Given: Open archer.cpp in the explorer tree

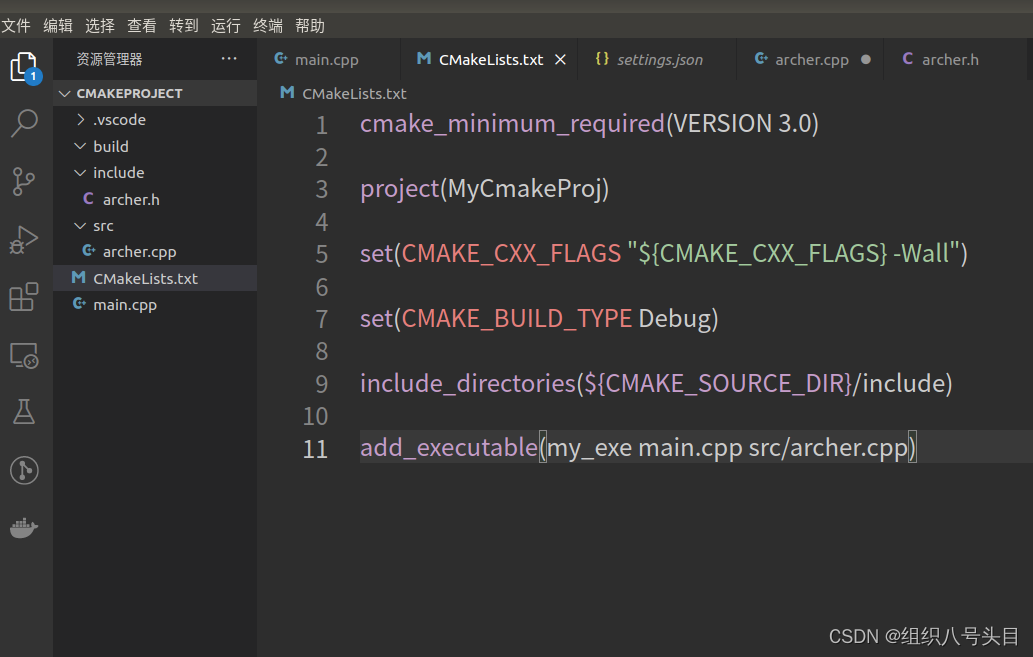Looking at the screenshot, I should 155,252.
